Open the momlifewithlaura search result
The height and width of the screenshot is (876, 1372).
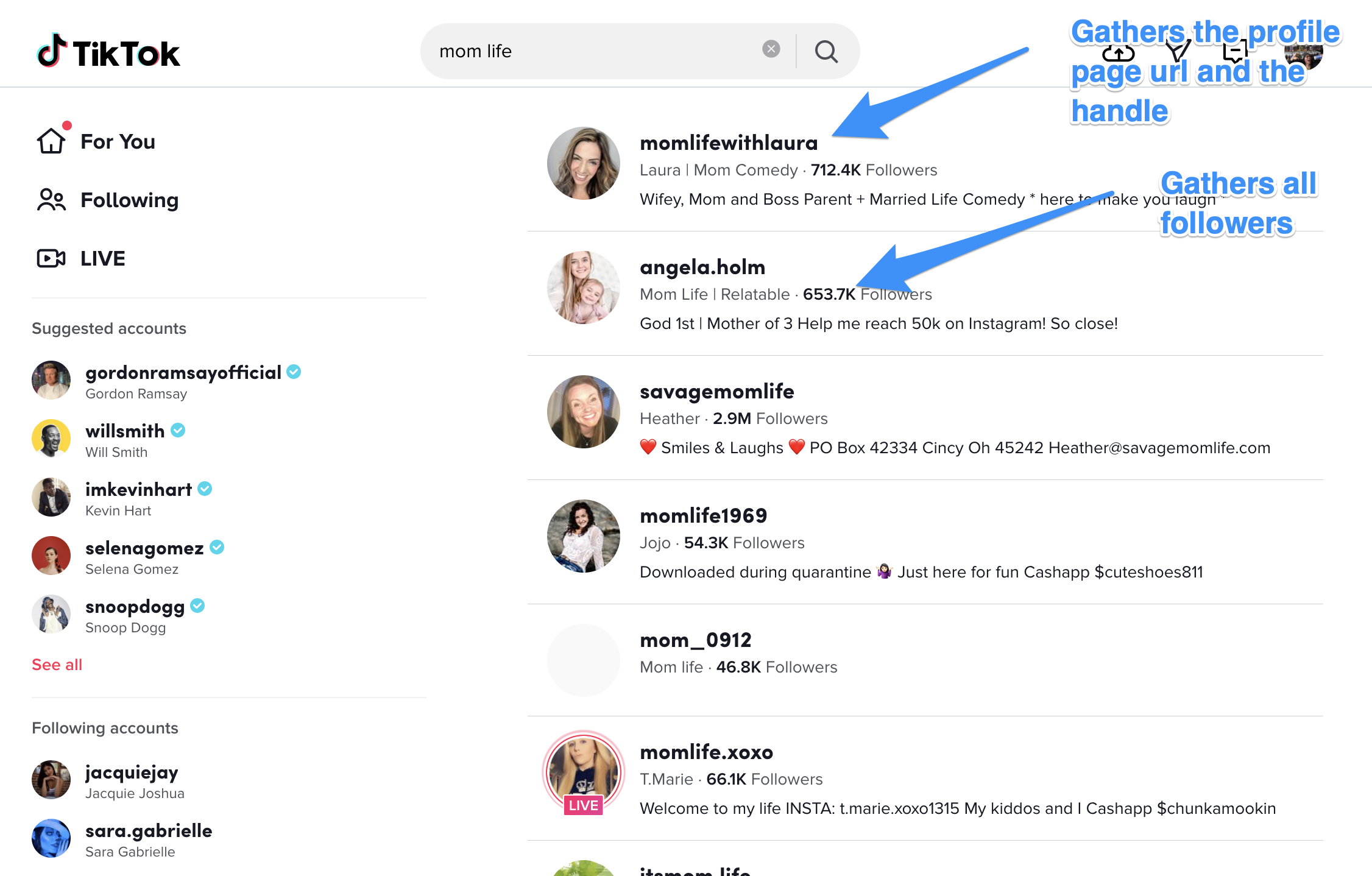pyautogui.click(x=729, y=143)
